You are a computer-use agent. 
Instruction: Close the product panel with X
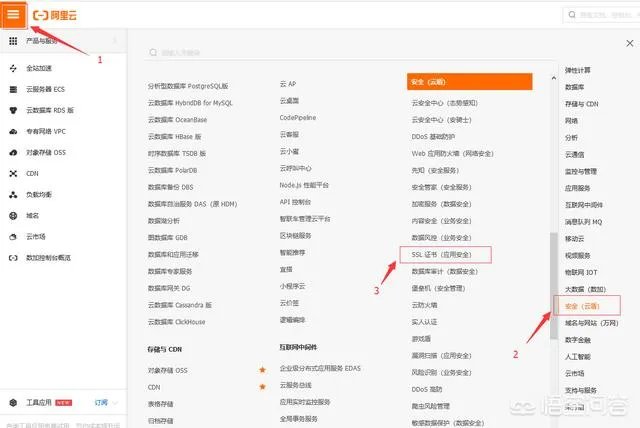630,43
